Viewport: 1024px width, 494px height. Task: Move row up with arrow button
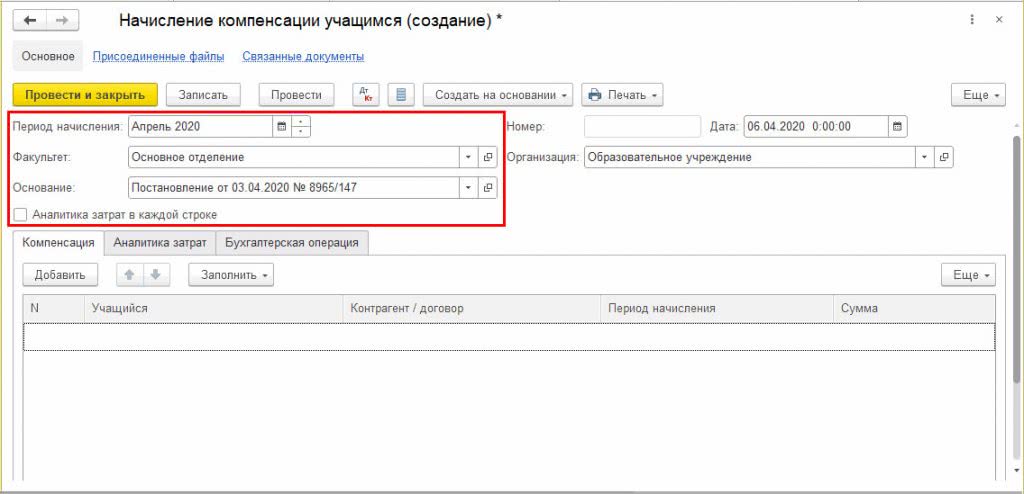pos(129,275)
